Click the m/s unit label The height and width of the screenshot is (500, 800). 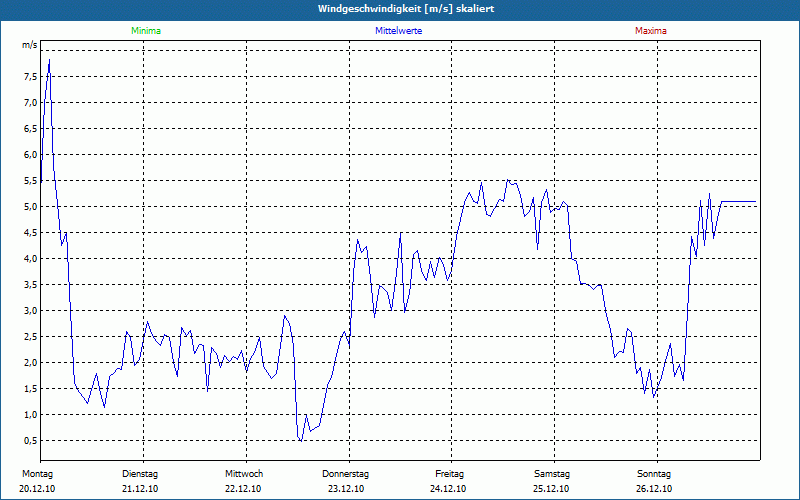click(x=30, y=45)
